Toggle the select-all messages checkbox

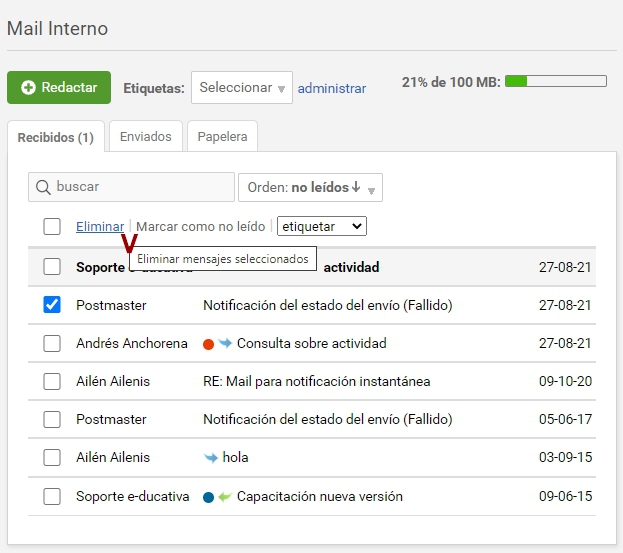click(52, 227)
